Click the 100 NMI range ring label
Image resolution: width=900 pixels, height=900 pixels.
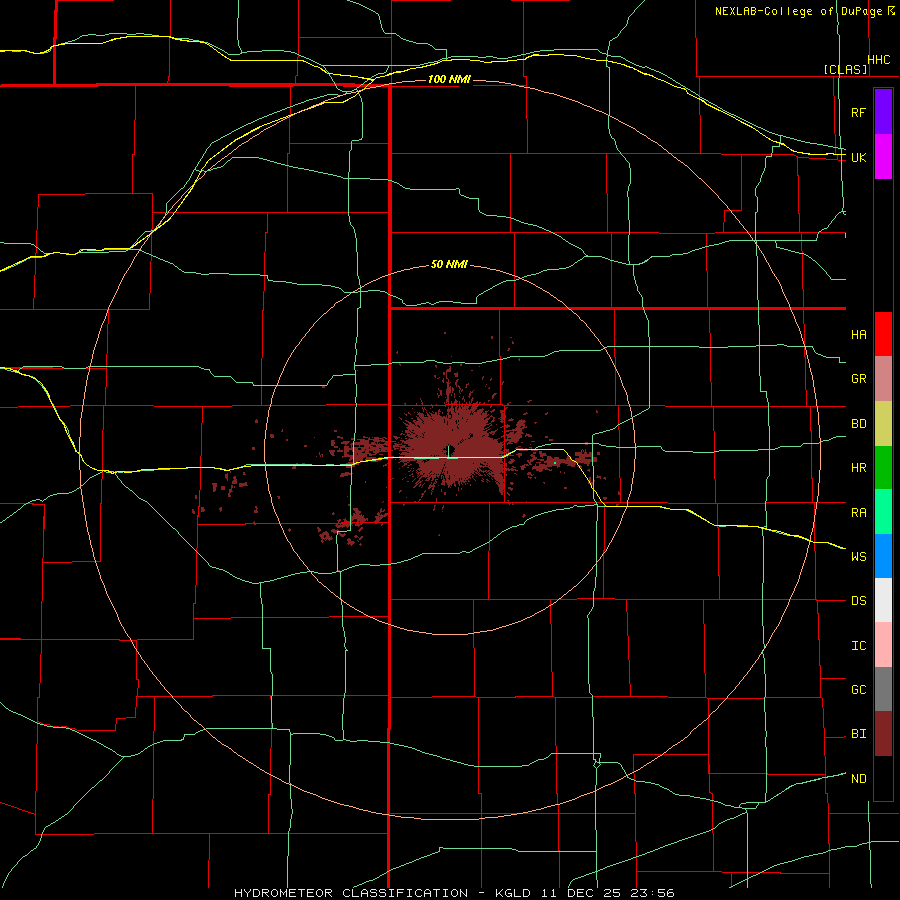coord(449,79)
